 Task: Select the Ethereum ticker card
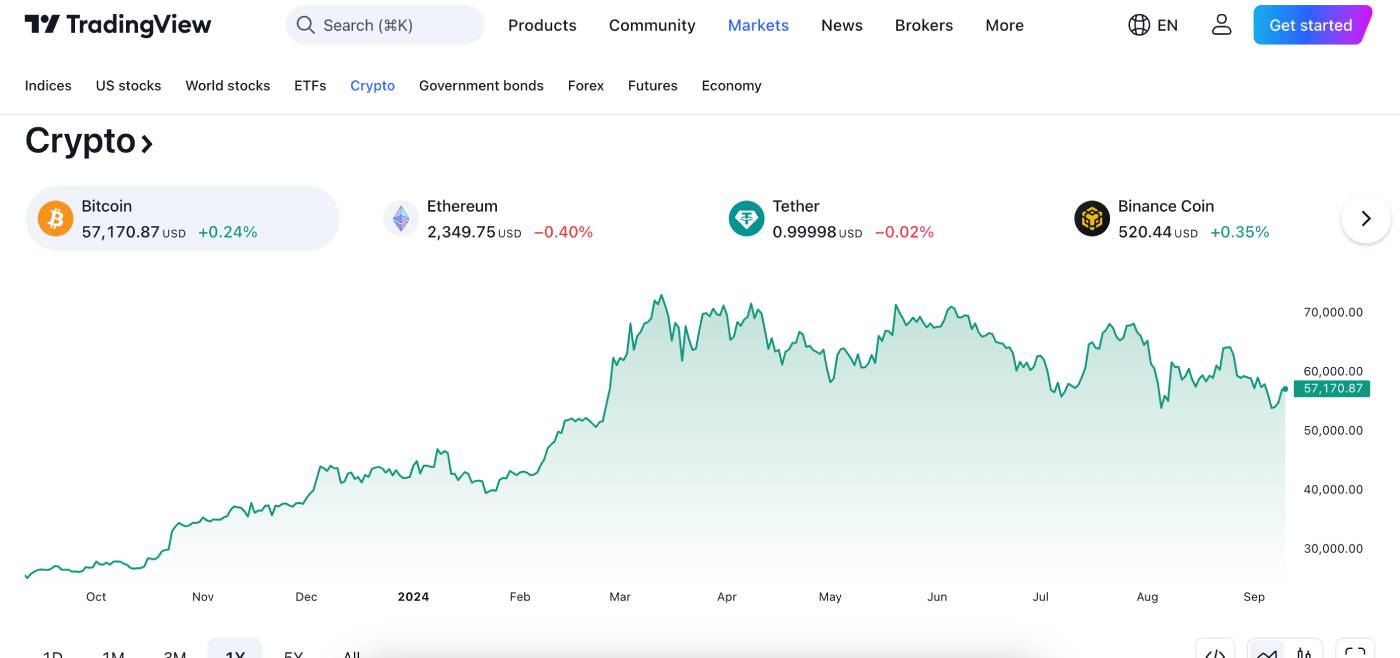527,218
